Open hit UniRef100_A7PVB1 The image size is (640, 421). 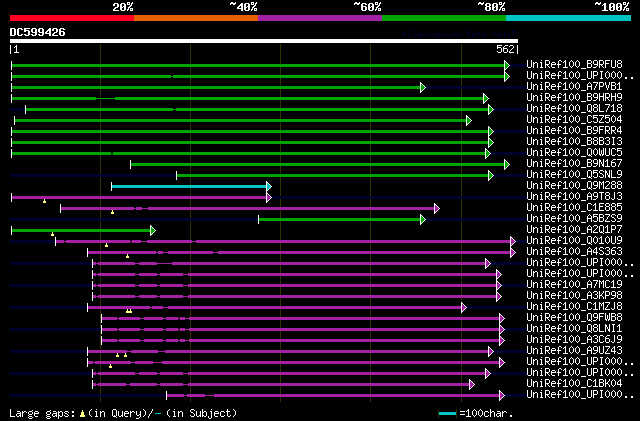[574, 86]
